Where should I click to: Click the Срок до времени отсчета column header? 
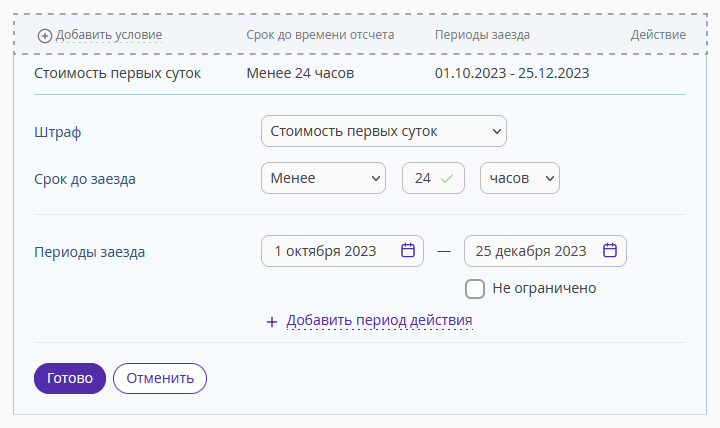pyautogui.click(x=320, y=35)
